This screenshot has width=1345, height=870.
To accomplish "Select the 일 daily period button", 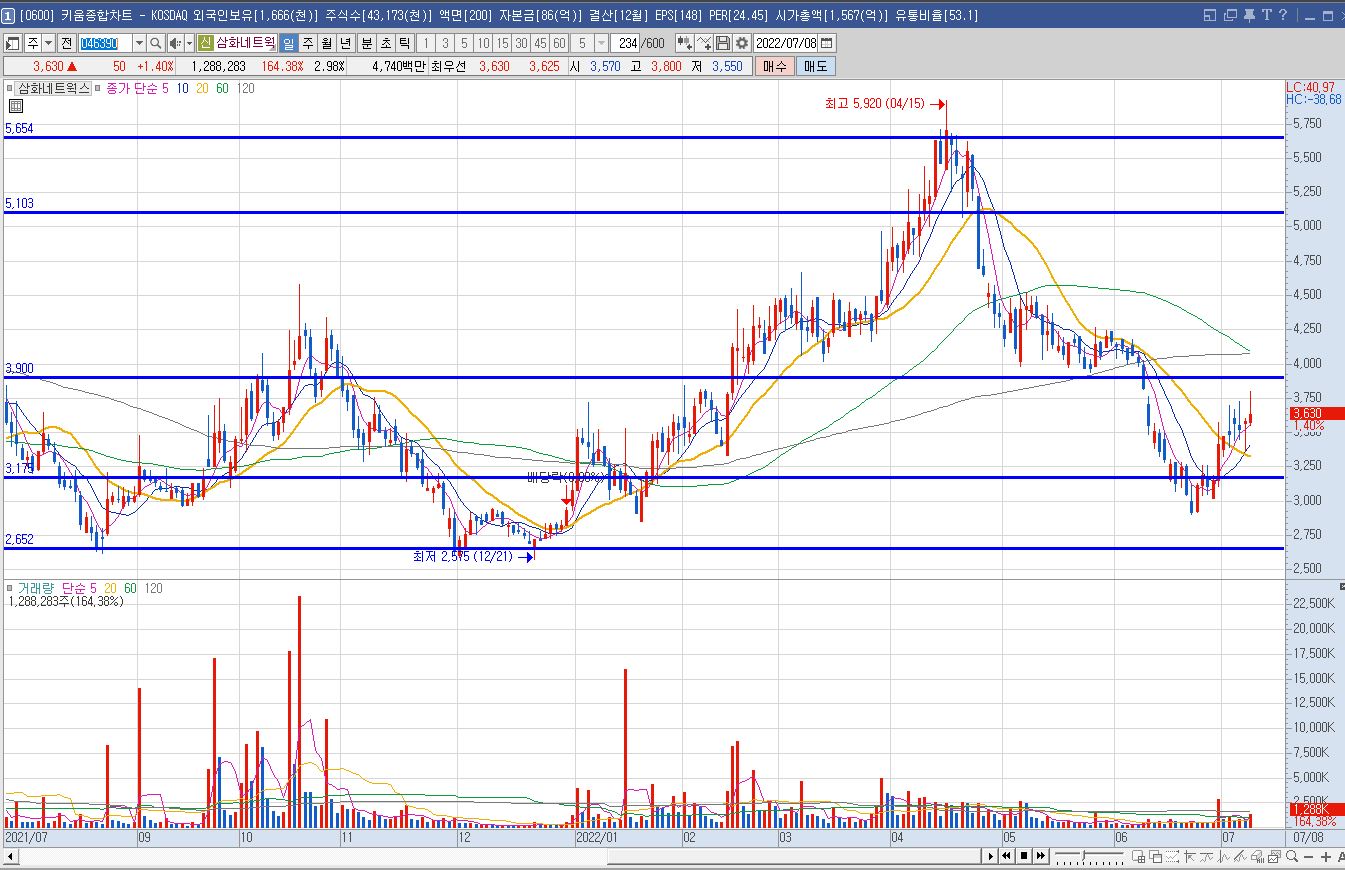I will point(288,43).
